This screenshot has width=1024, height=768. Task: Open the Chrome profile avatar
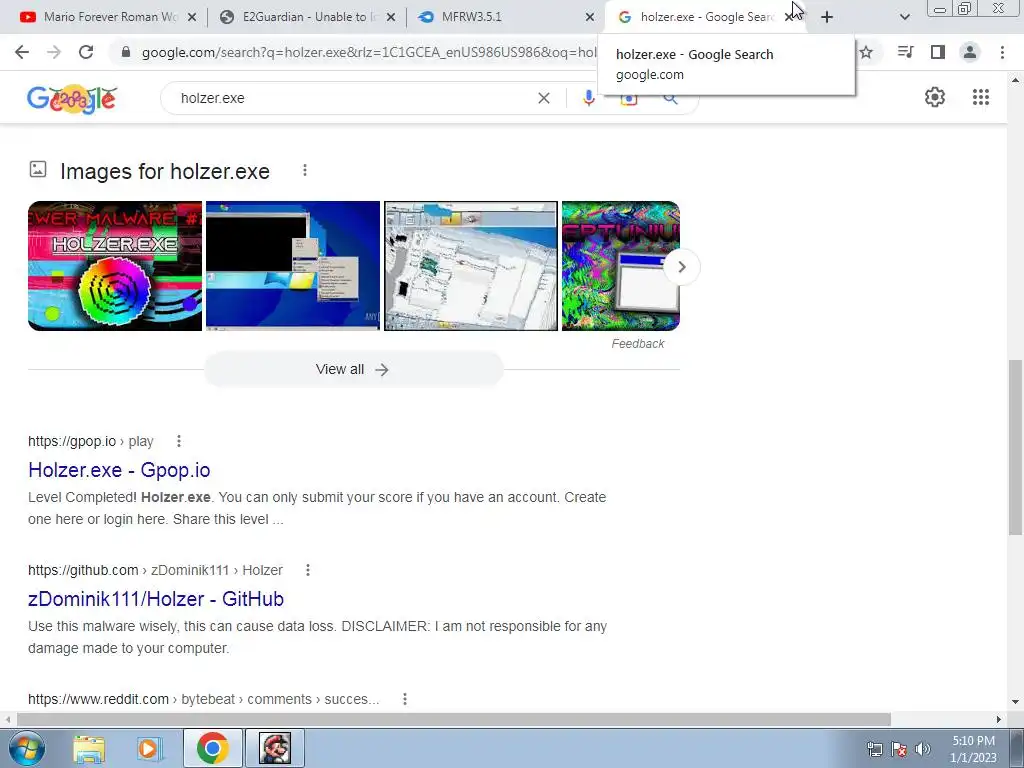970,52
